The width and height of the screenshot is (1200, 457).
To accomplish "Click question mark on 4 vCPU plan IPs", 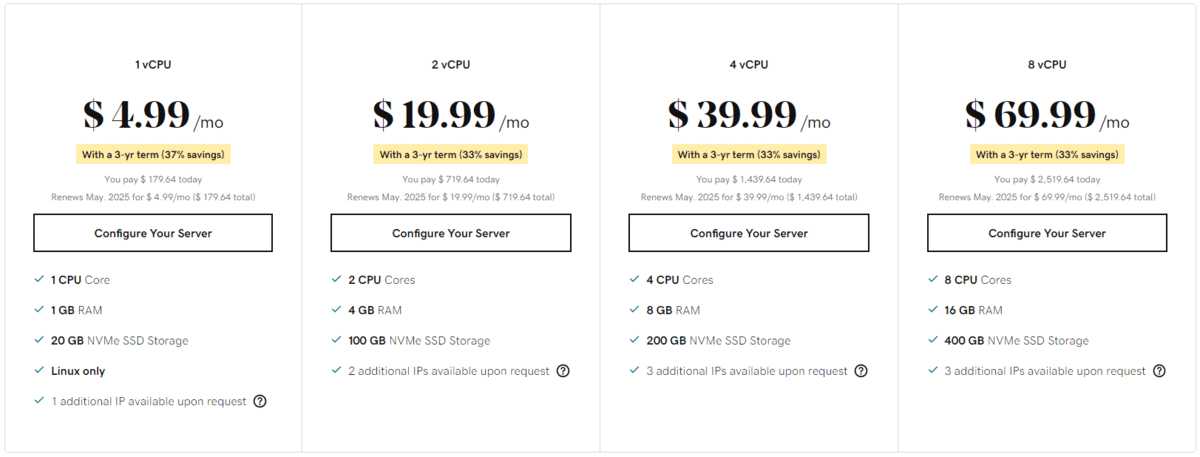I will click(x=861, y=371).
